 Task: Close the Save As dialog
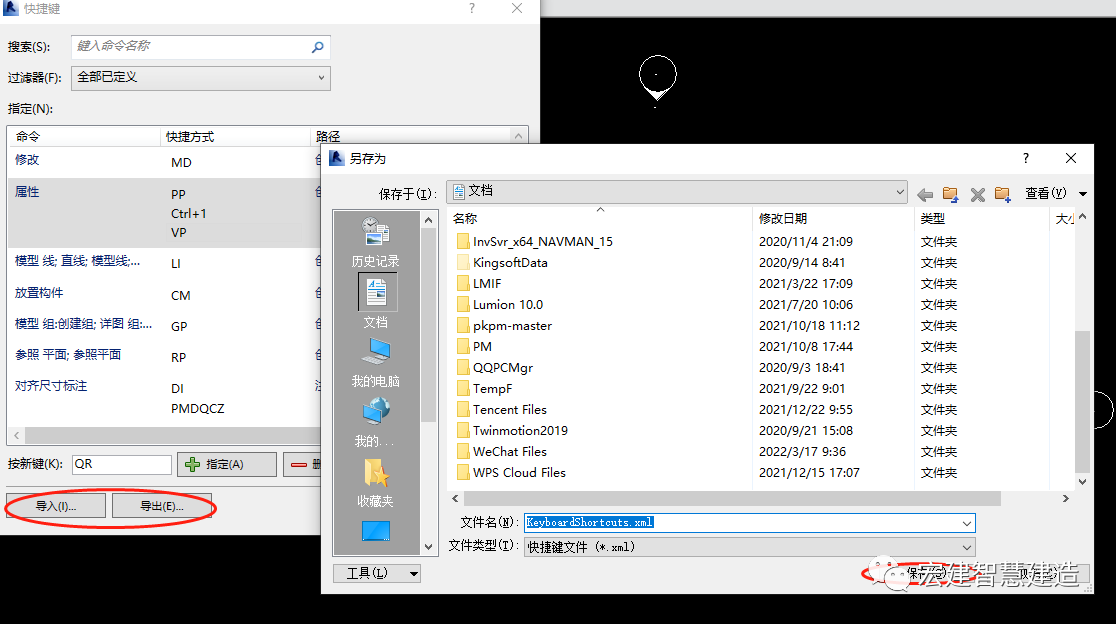(x=1070, y=158)
